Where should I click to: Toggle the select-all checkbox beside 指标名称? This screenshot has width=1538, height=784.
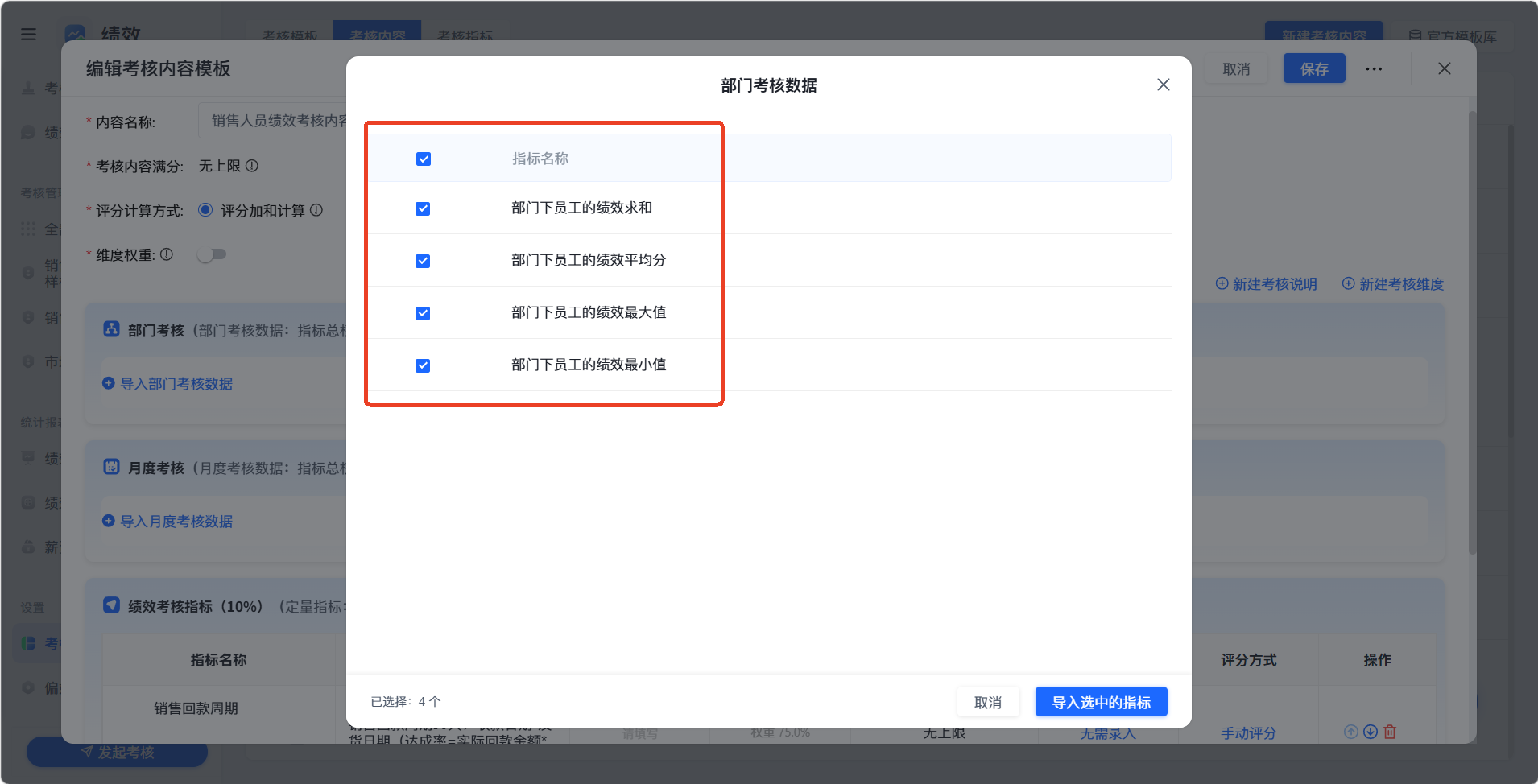click(424, 159)
